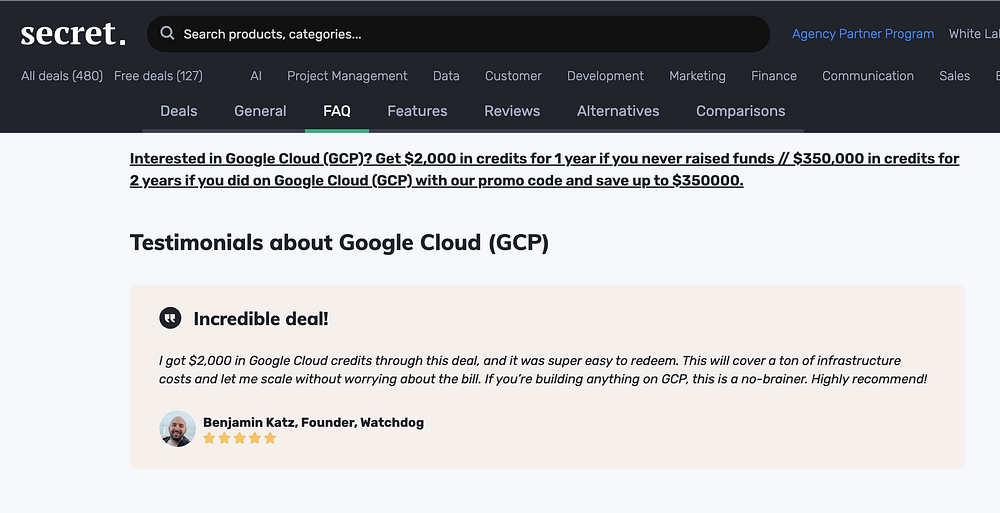Click the search magnifier icon
The image size is (1000, 513).
pyautogui.click(x=167, y=34)
